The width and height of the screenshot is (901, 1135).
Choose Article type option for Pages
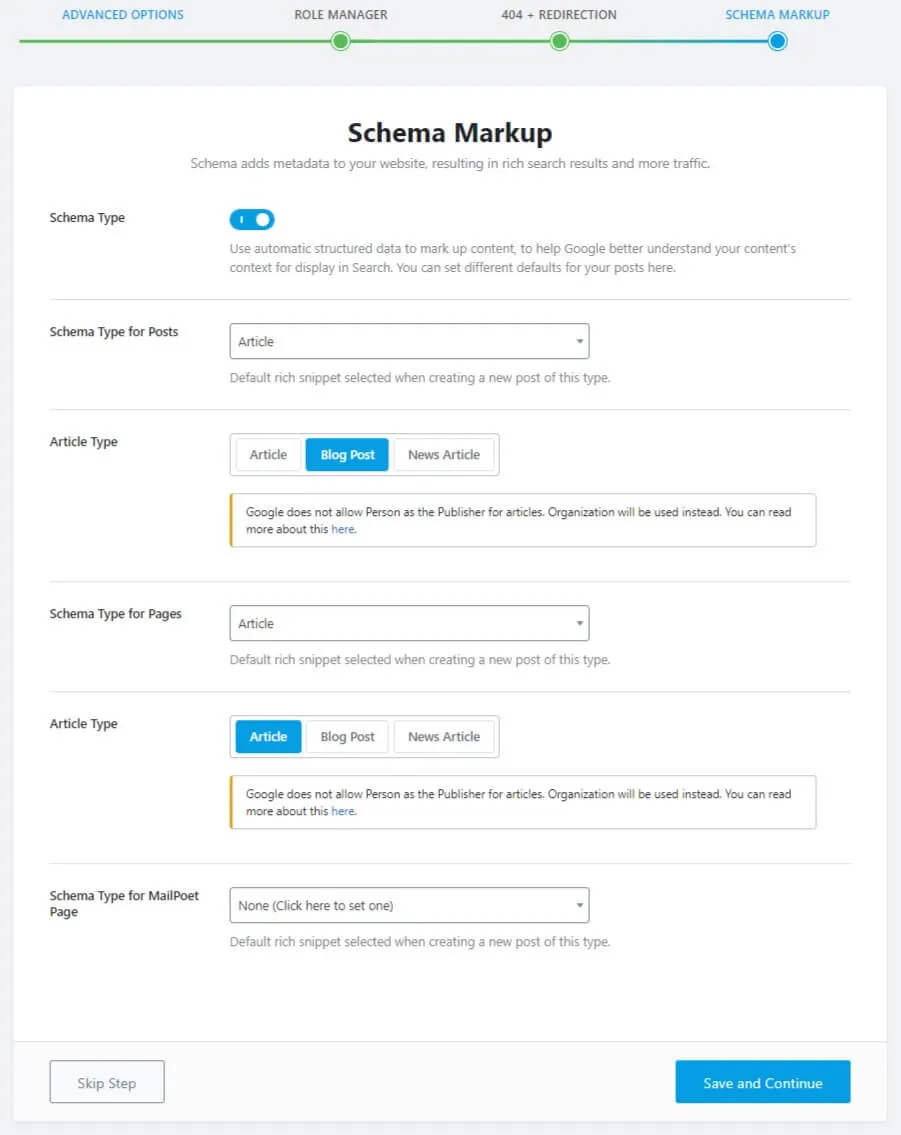[268, 737]
